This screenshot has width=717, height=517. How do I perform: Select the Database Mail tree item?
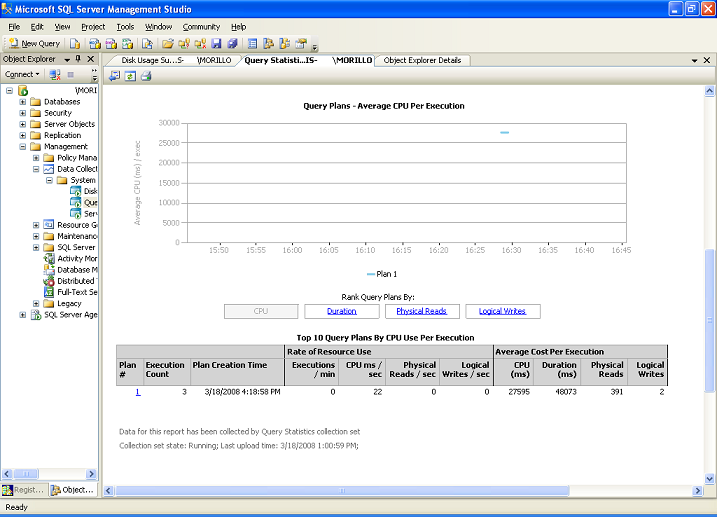pos(70,270)
